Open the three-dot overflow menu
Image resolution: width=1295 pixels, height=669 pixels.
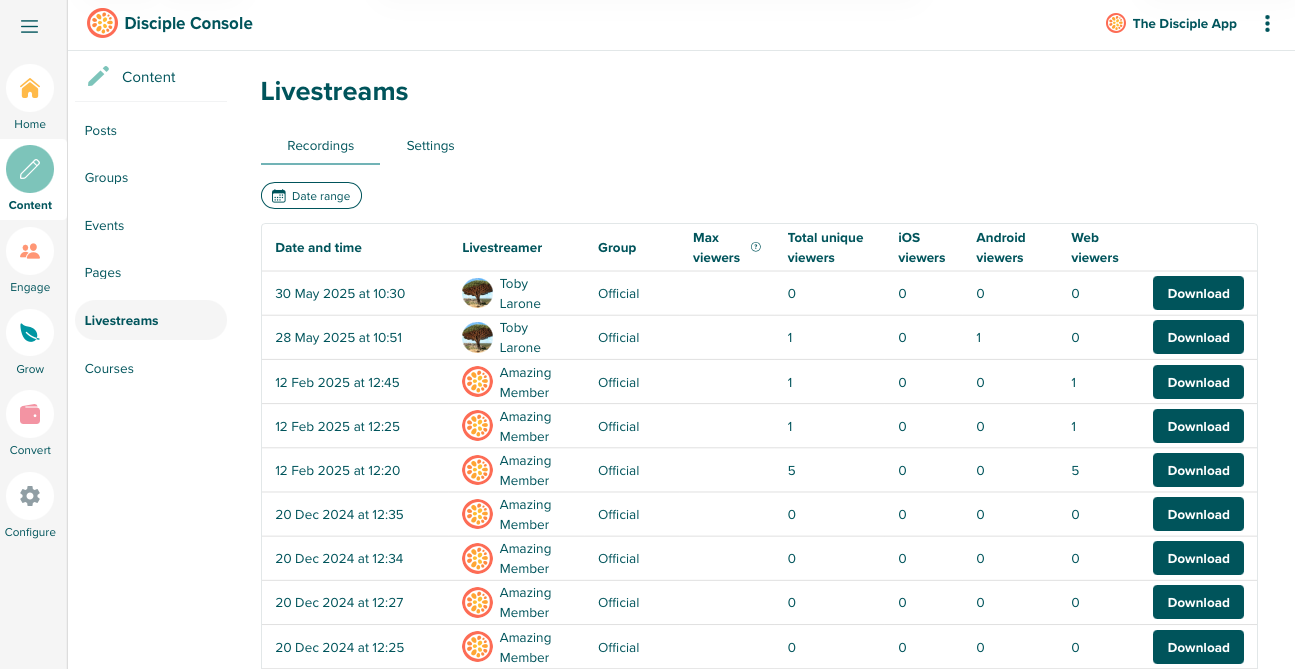pyautogui.click(x=1267, y=22)
